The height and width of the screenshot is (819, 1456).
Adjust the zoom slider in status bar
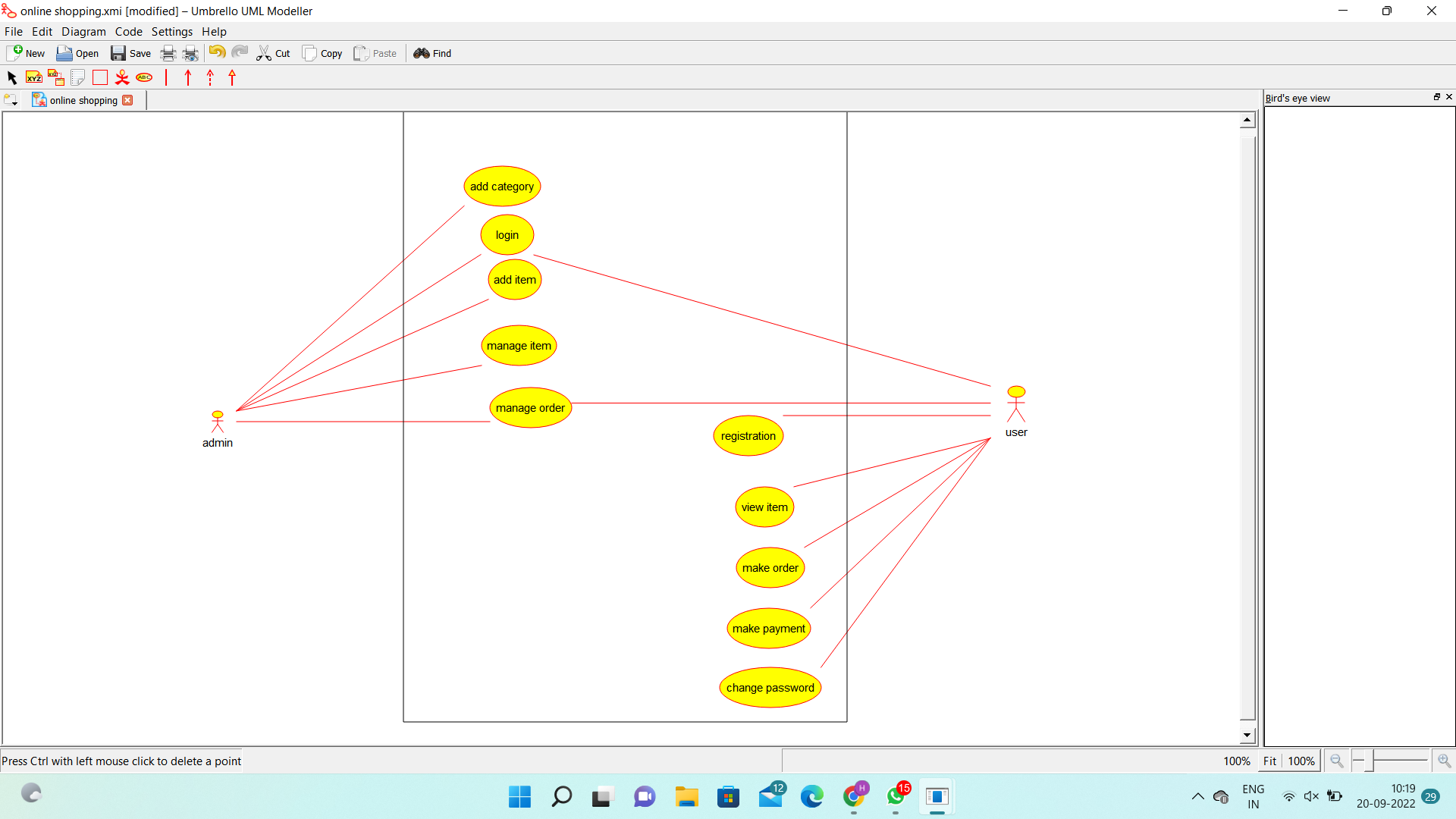1370,761
